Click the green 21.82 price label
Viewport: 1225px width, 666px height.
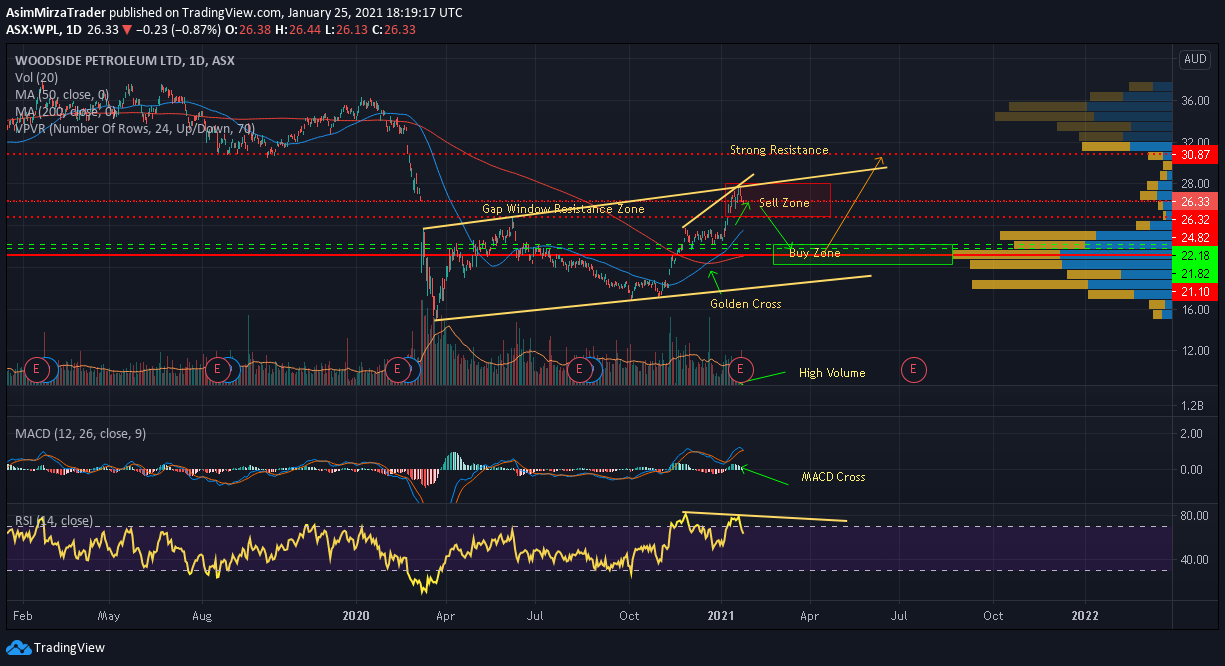coord(1195,274)
